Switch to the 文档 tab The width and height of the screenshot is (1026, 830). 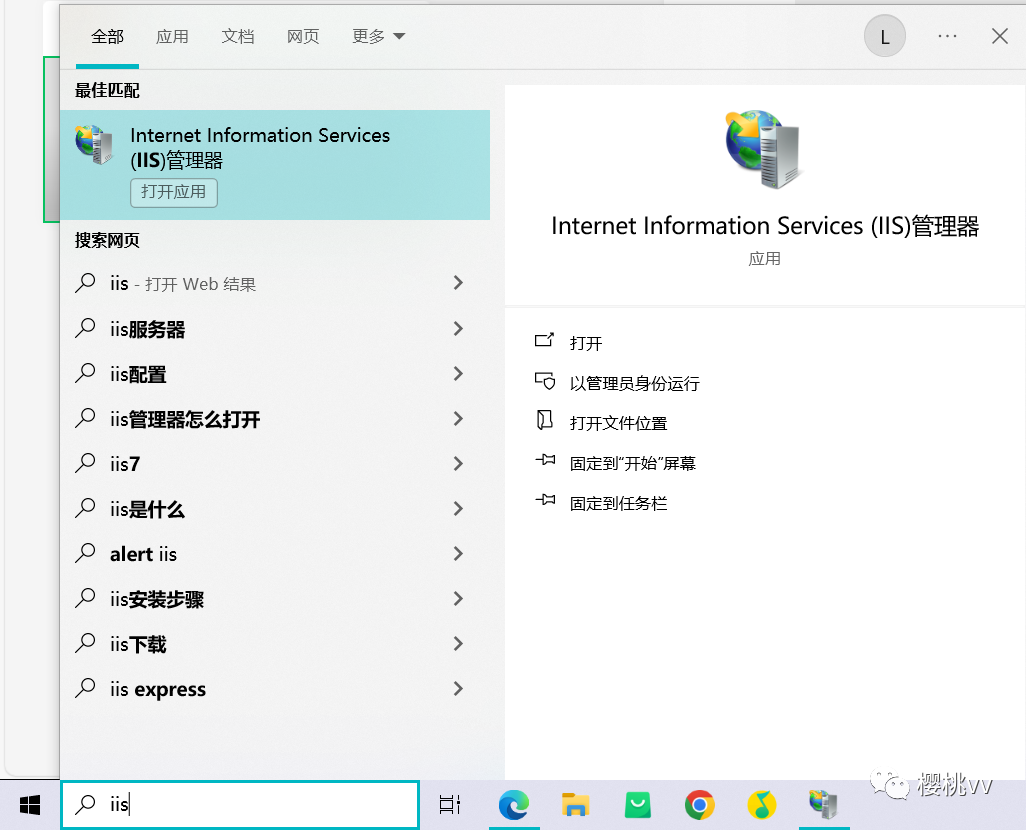(238, 36)
